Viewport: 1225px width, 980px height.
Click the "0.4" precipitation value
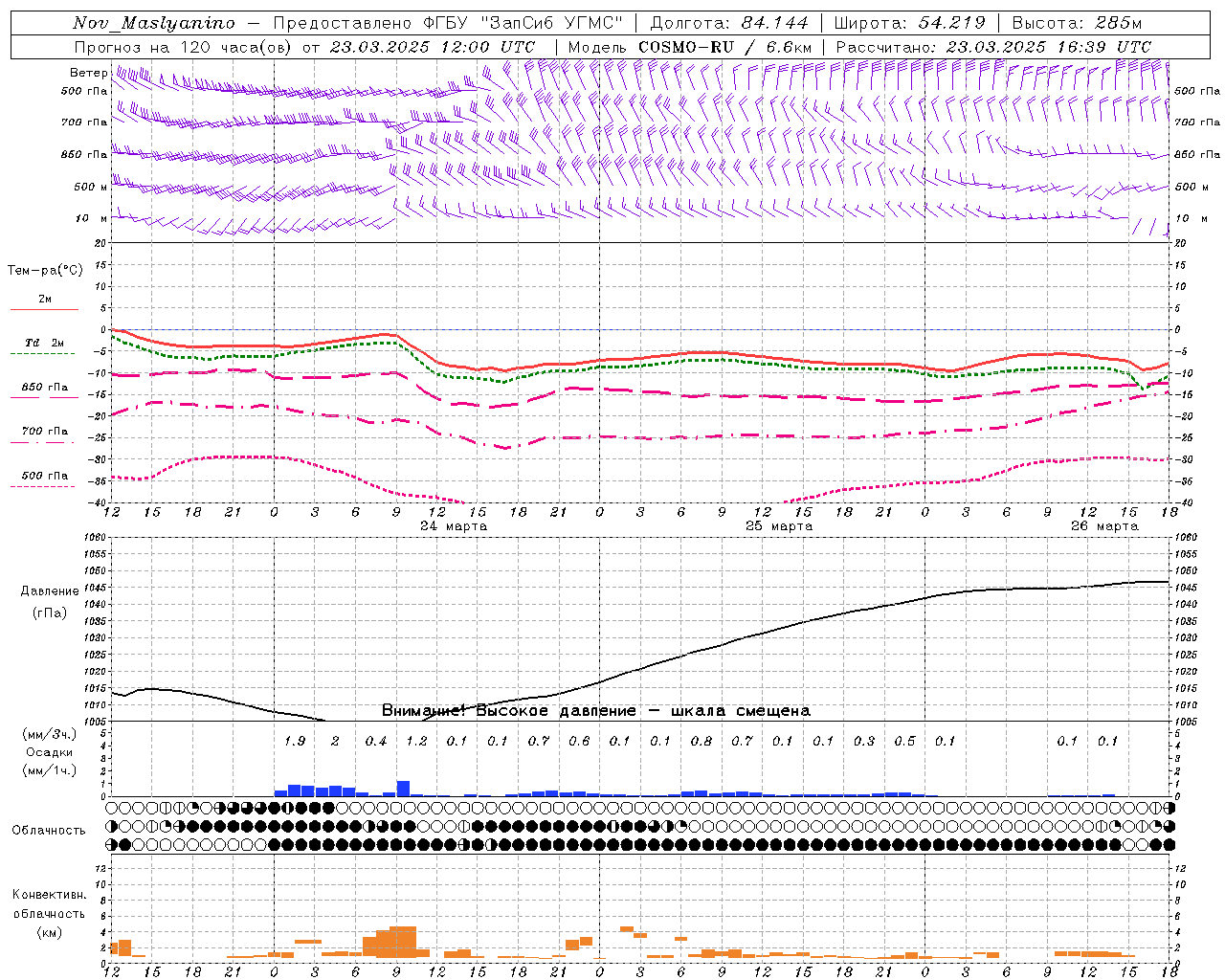tap(376, 741)
